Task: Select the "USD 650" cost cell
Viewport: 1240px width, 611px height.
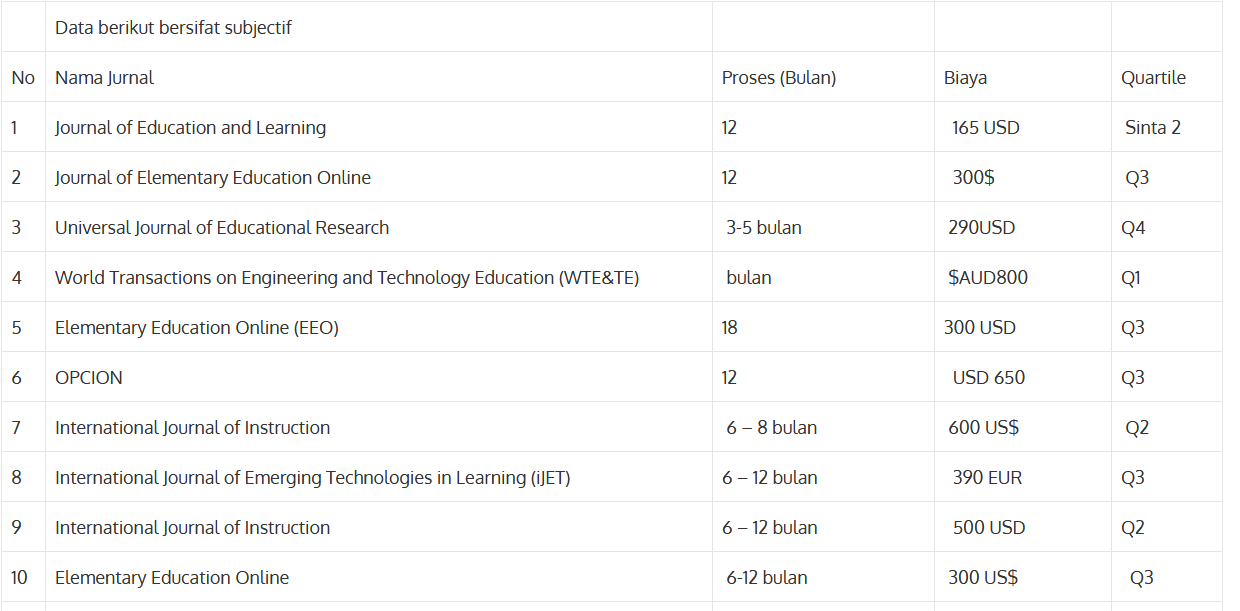Action: (988, 378)
